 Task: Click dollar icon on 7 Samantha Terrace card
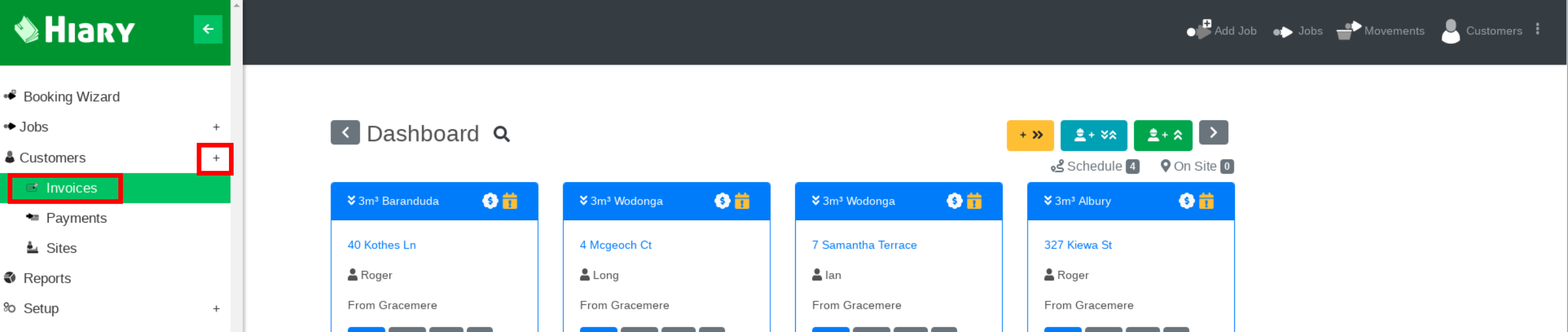click(954, 201)
